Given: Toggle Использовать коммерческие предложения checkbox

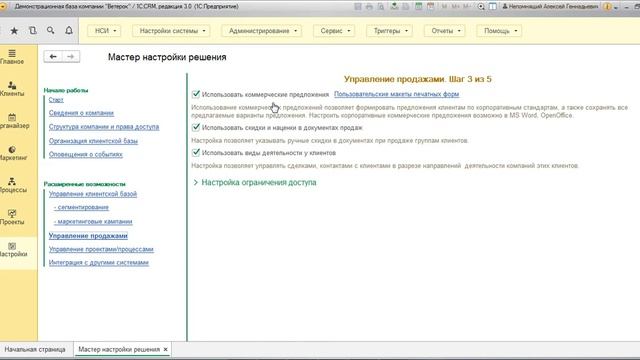Looking at the screenshot, I should tap(196, 94).
